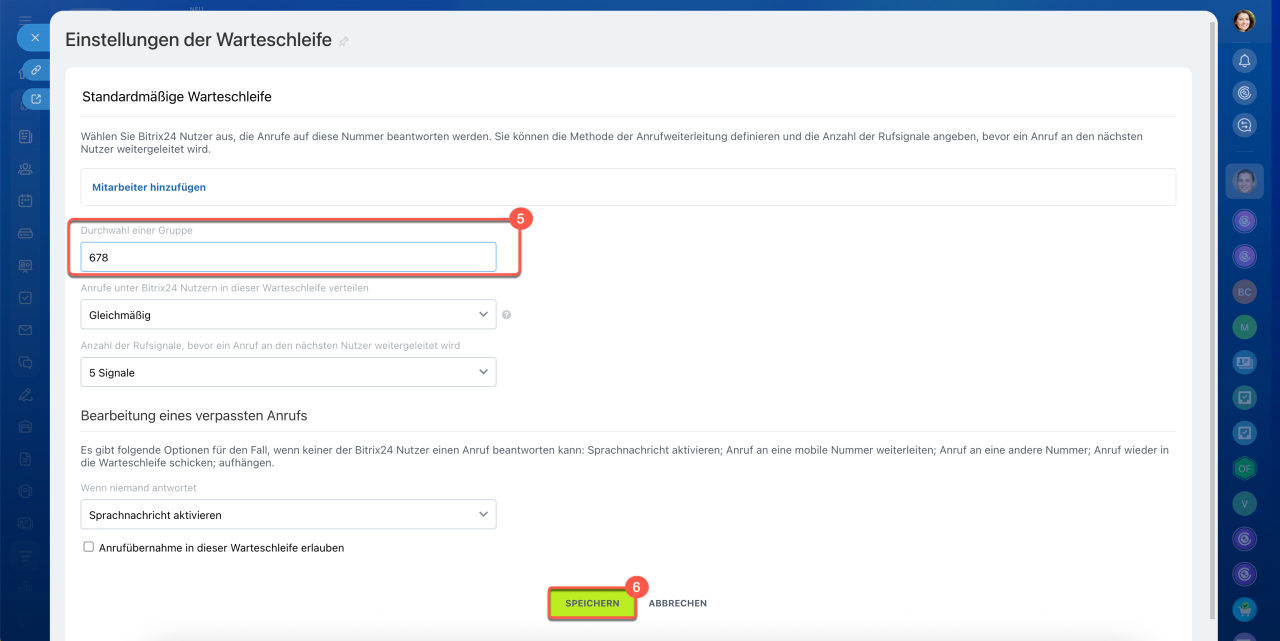The image size is (1280, 641).
Task: Click the copy link icon on panel edge
Action: click(36, 70)
